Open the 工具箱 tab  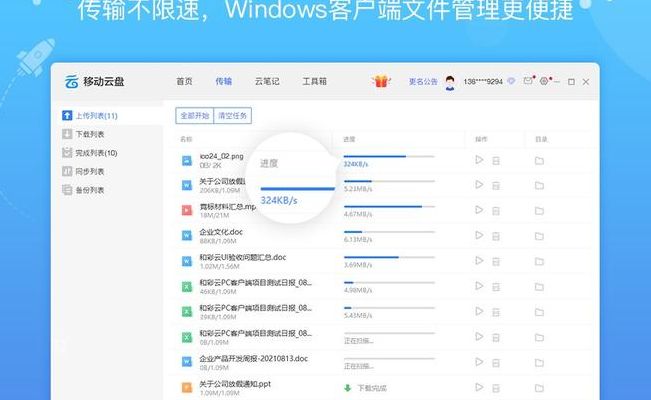[x=314, y=81]
